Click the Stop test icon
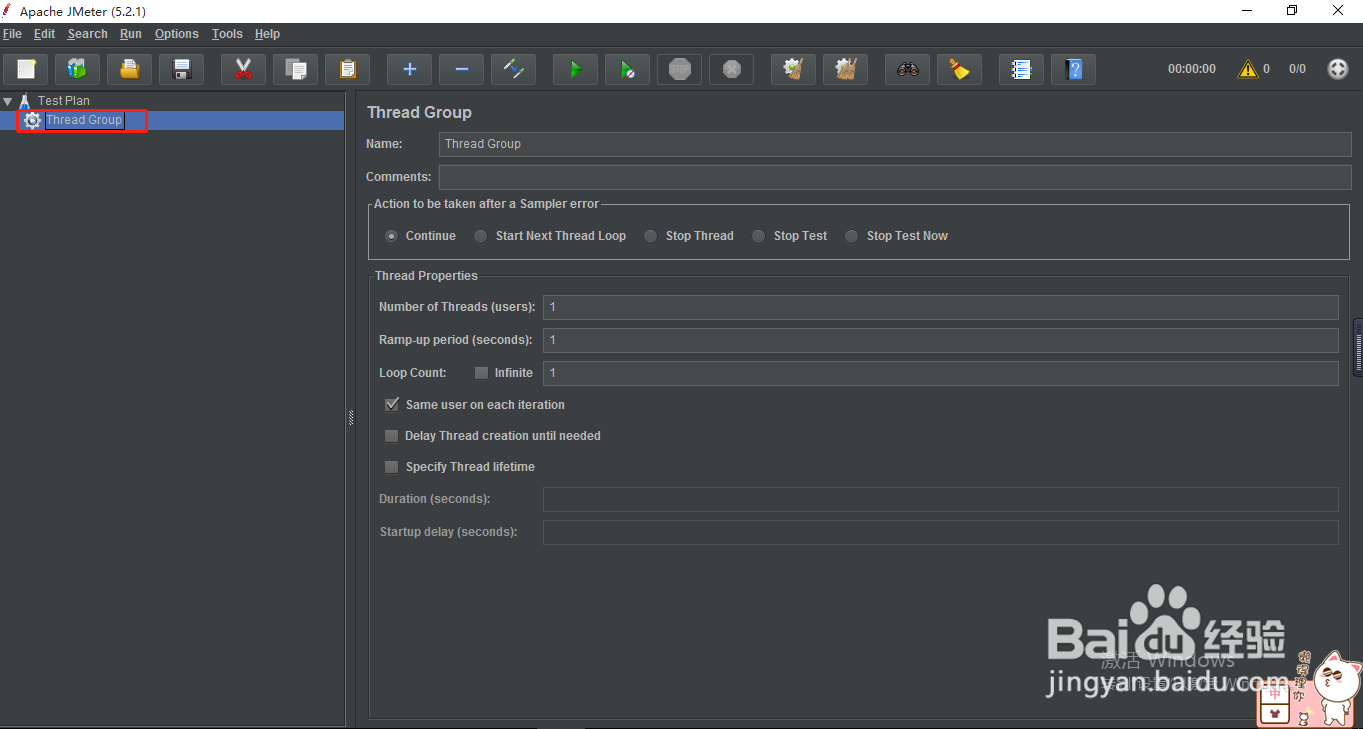The height and width of the screenshot is (729, 1363). pos(679,69)
